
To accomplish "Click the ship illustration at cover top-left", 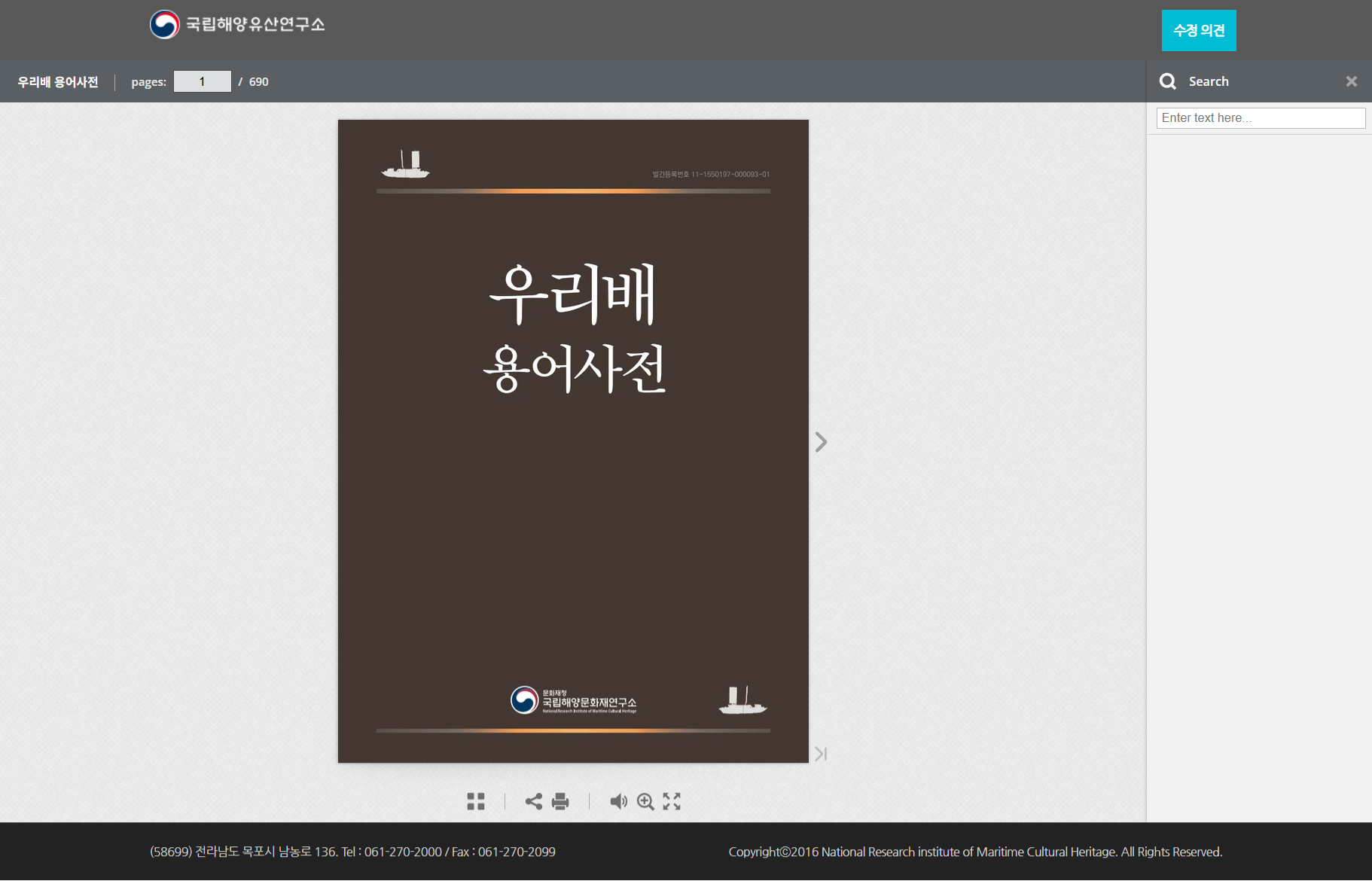I will [x=405, y=164].
